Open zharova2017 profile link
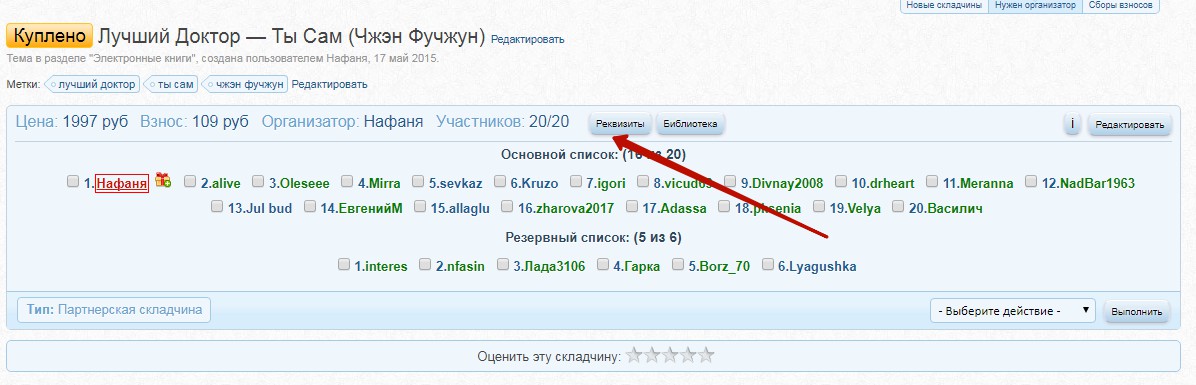The image size is (1196, 385). (576, 208)
